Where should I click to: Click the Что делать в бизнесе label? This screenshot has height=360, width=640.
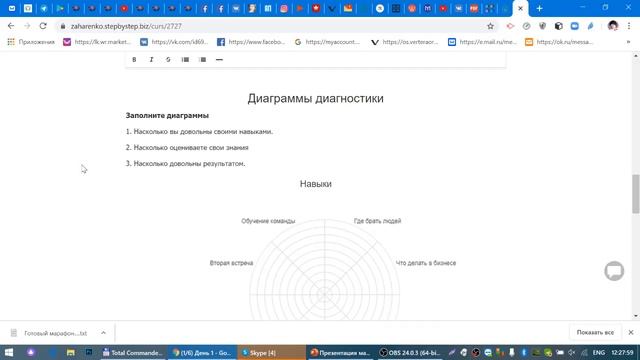point(426,263)
